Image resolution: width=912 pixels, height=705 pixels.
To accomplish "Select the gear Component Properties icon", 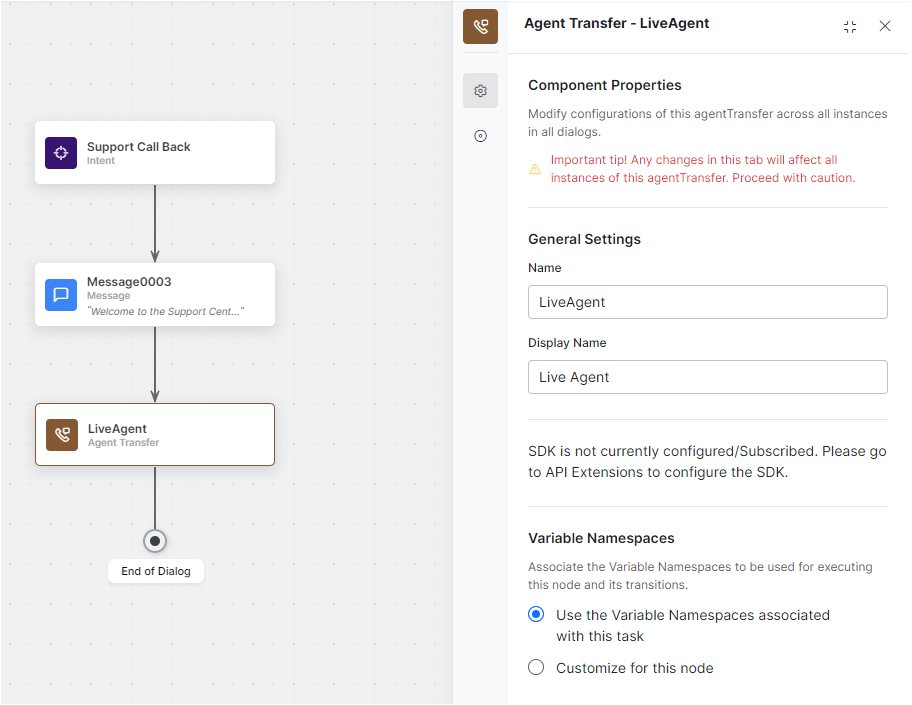I will tap(480, 90).
